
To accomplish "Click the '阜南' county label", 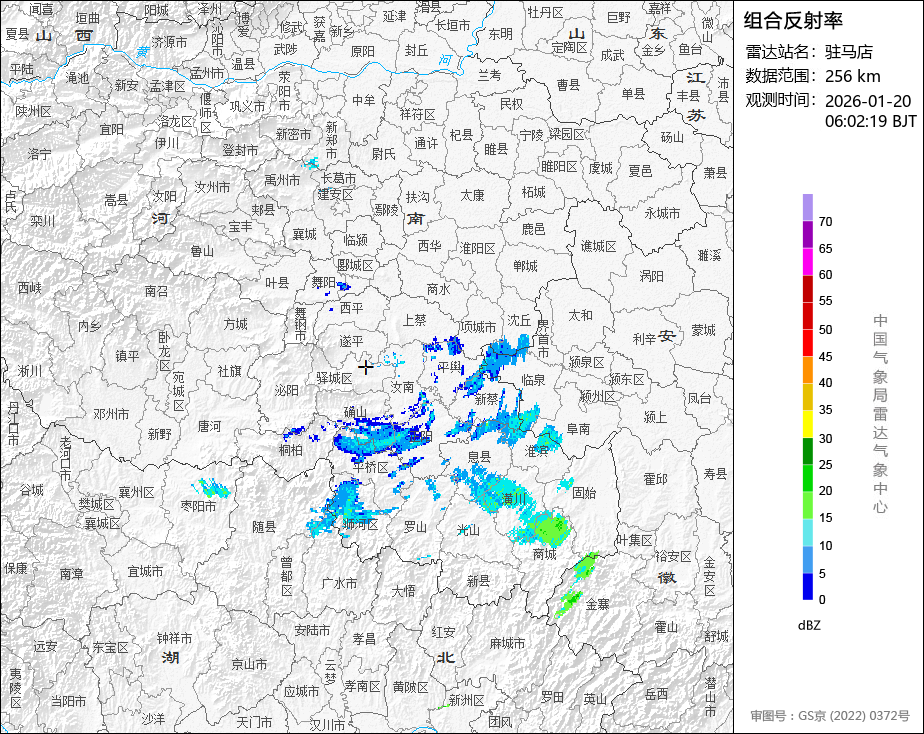I will 578,429.
